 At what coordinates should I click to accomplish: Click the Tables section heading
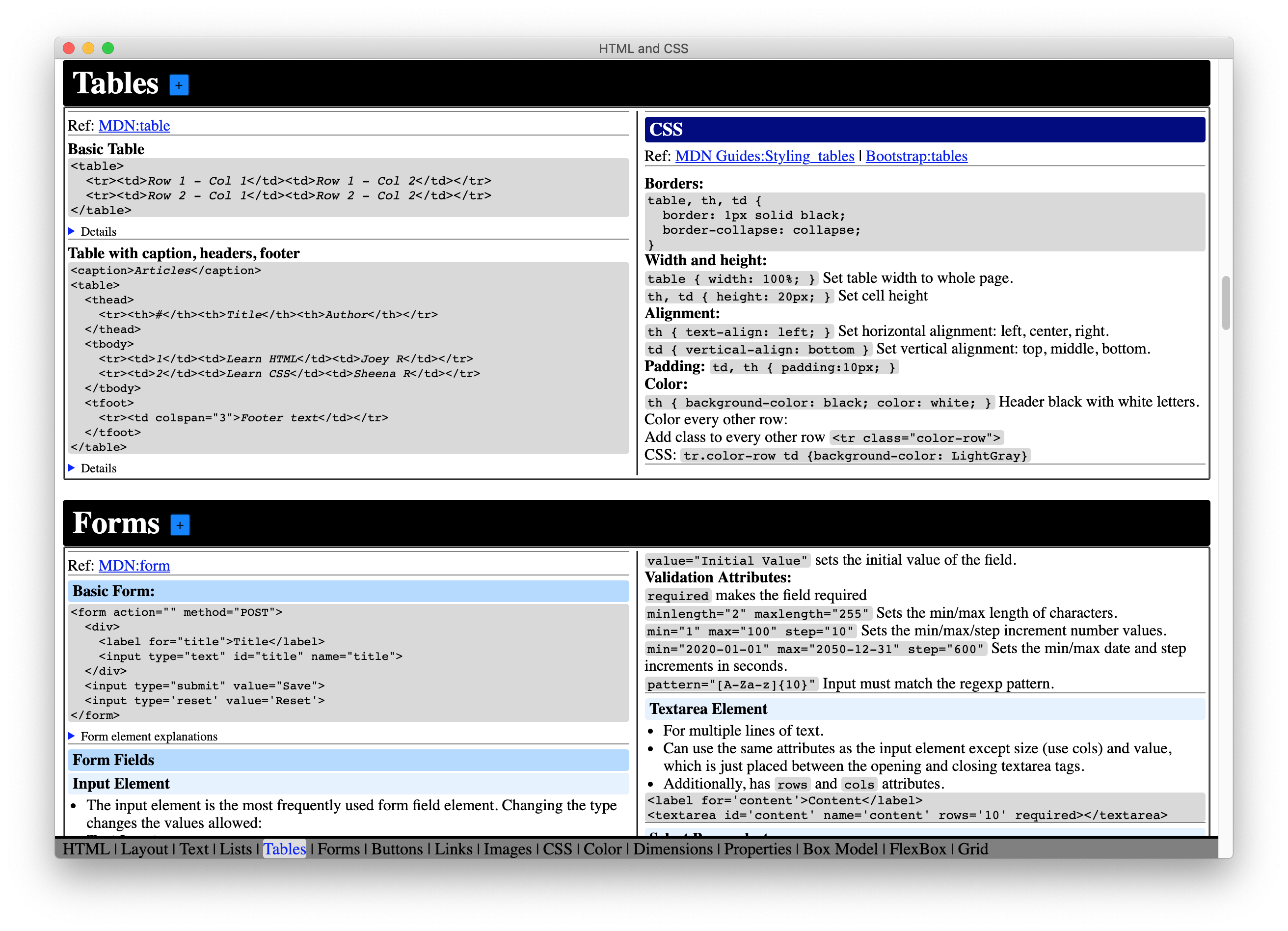point(115,83)
